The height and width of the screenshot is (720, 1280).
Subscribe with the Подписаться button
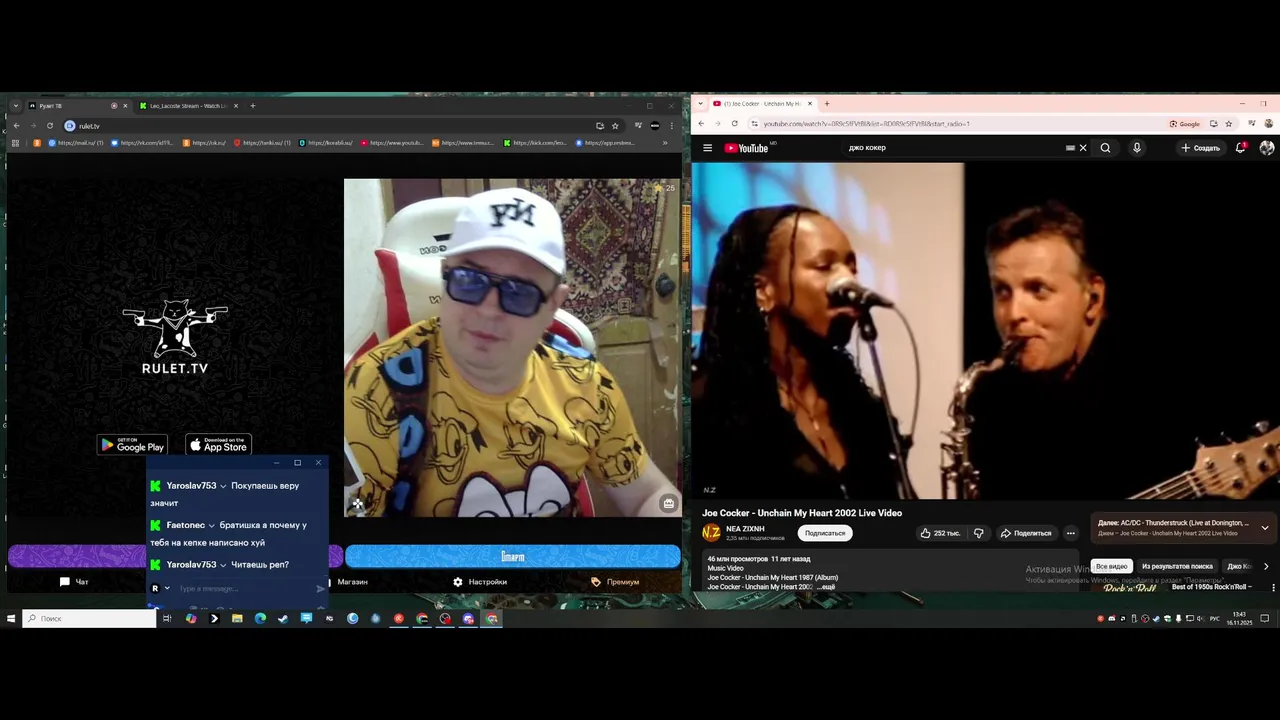coord(825,533)
